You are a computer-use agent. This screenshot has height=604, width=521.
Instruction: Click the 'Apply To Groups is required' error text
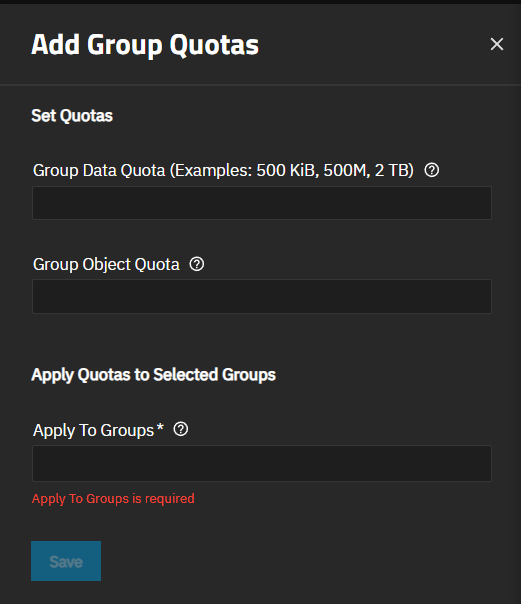click(x=113, y=498)
